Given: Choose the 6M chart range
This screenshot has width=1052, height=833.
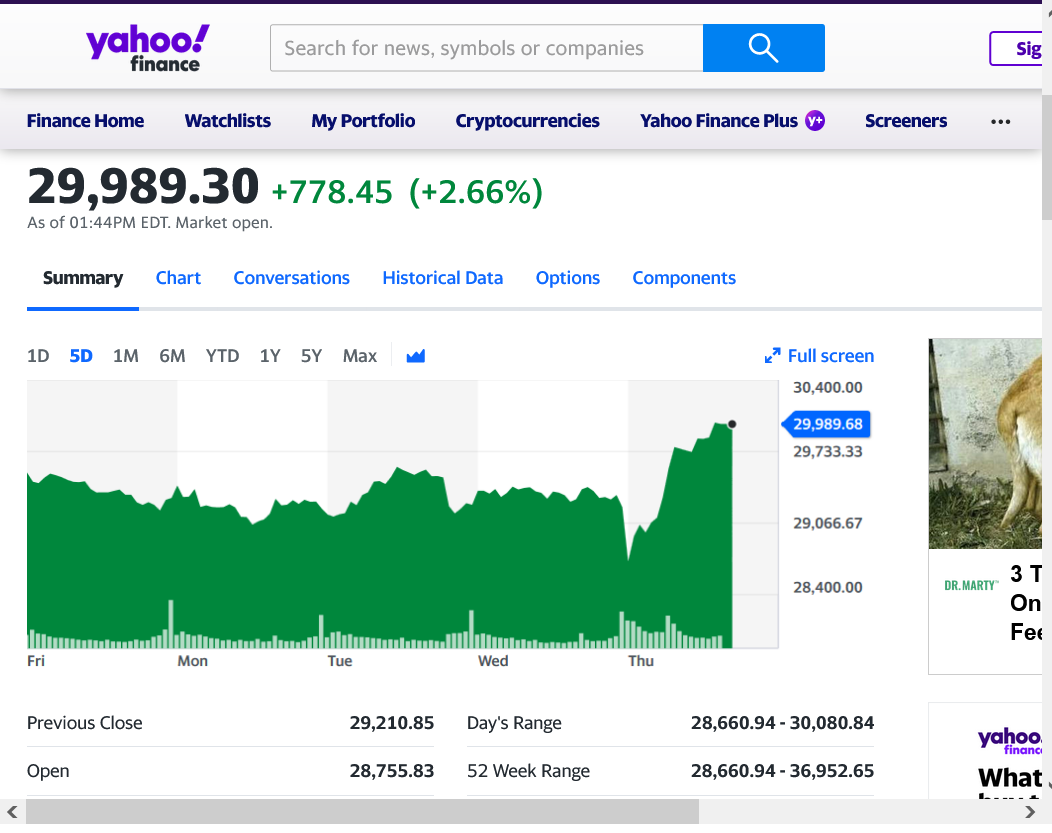Looking at the screenshot, I should pyautogui.click(x=172, y=355).
